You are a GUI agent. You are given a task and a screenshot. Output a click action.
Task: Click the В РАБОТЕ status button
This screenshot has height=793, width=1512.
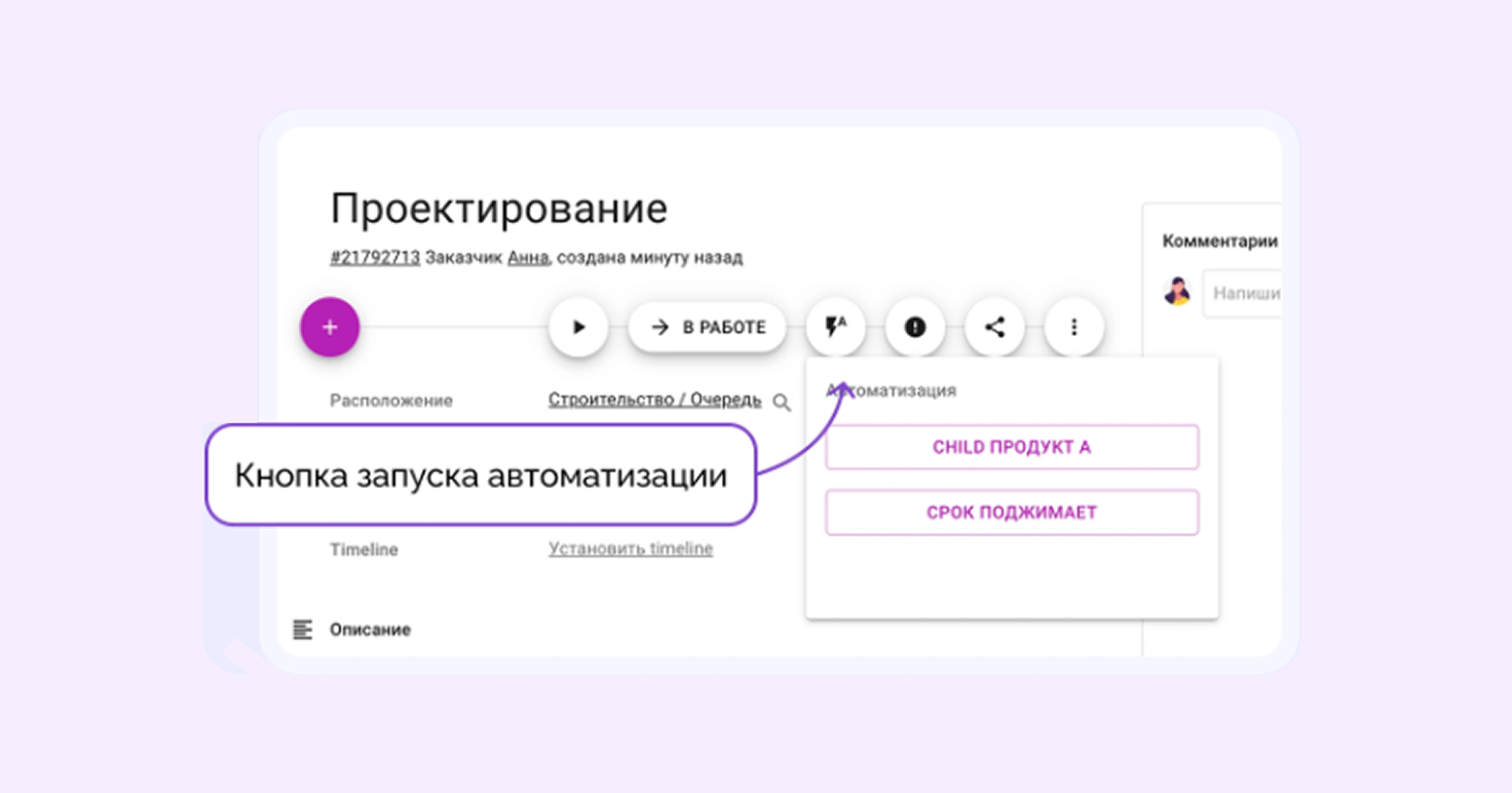pos(707,327)
